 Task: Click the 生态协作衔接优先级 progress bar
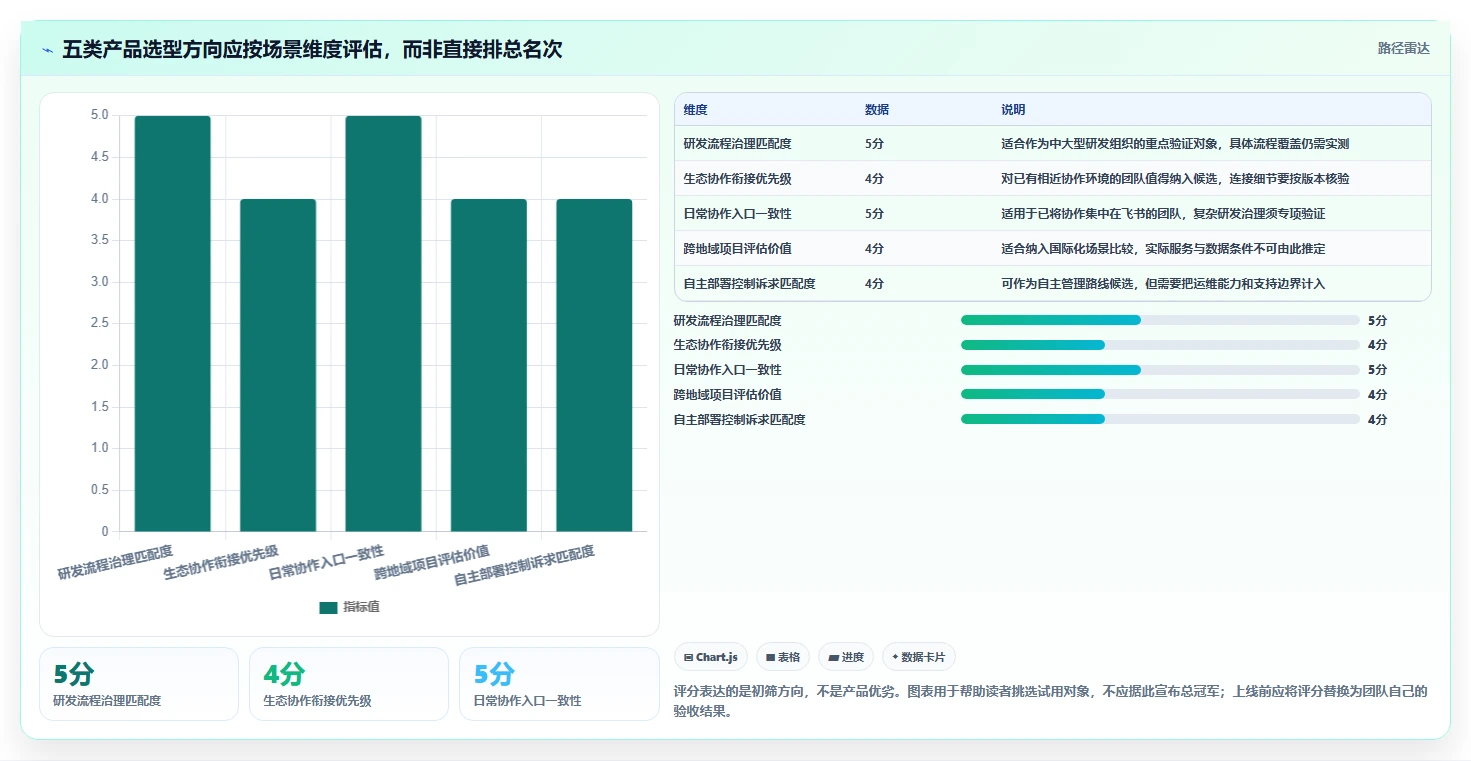1160,345
